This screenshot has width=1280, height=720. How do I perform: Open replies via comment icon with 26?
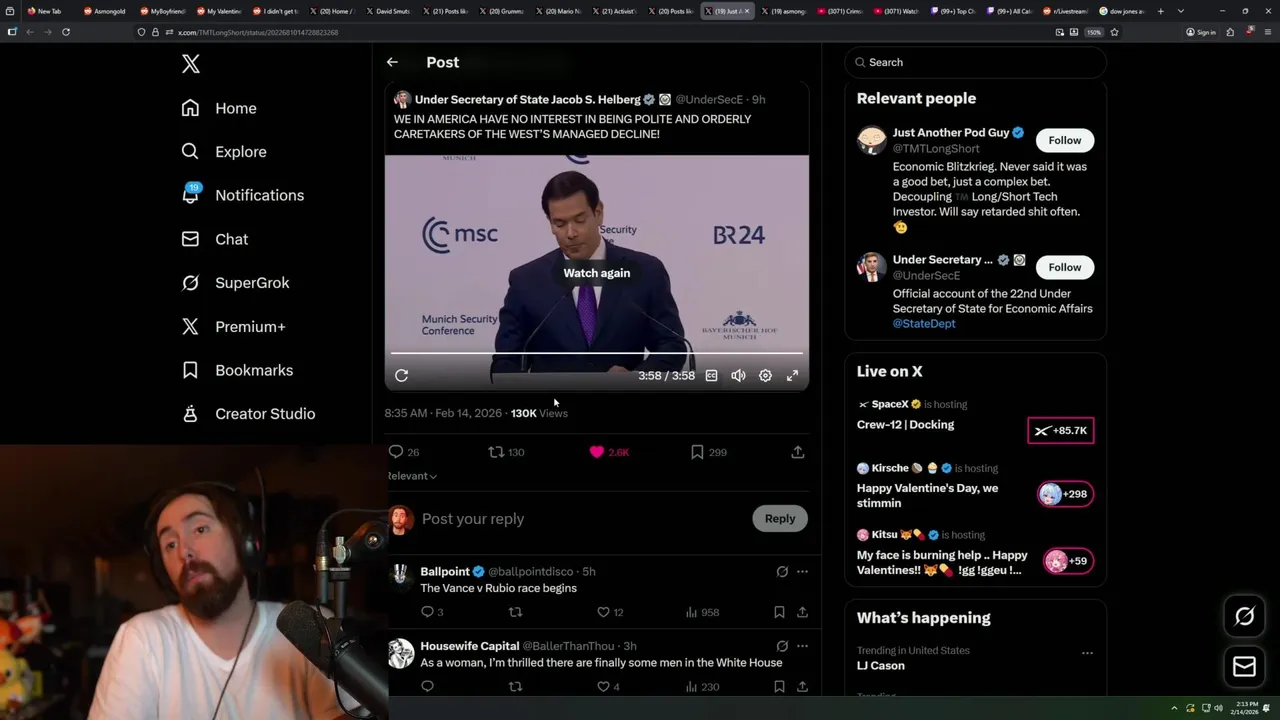pos(404,452)
